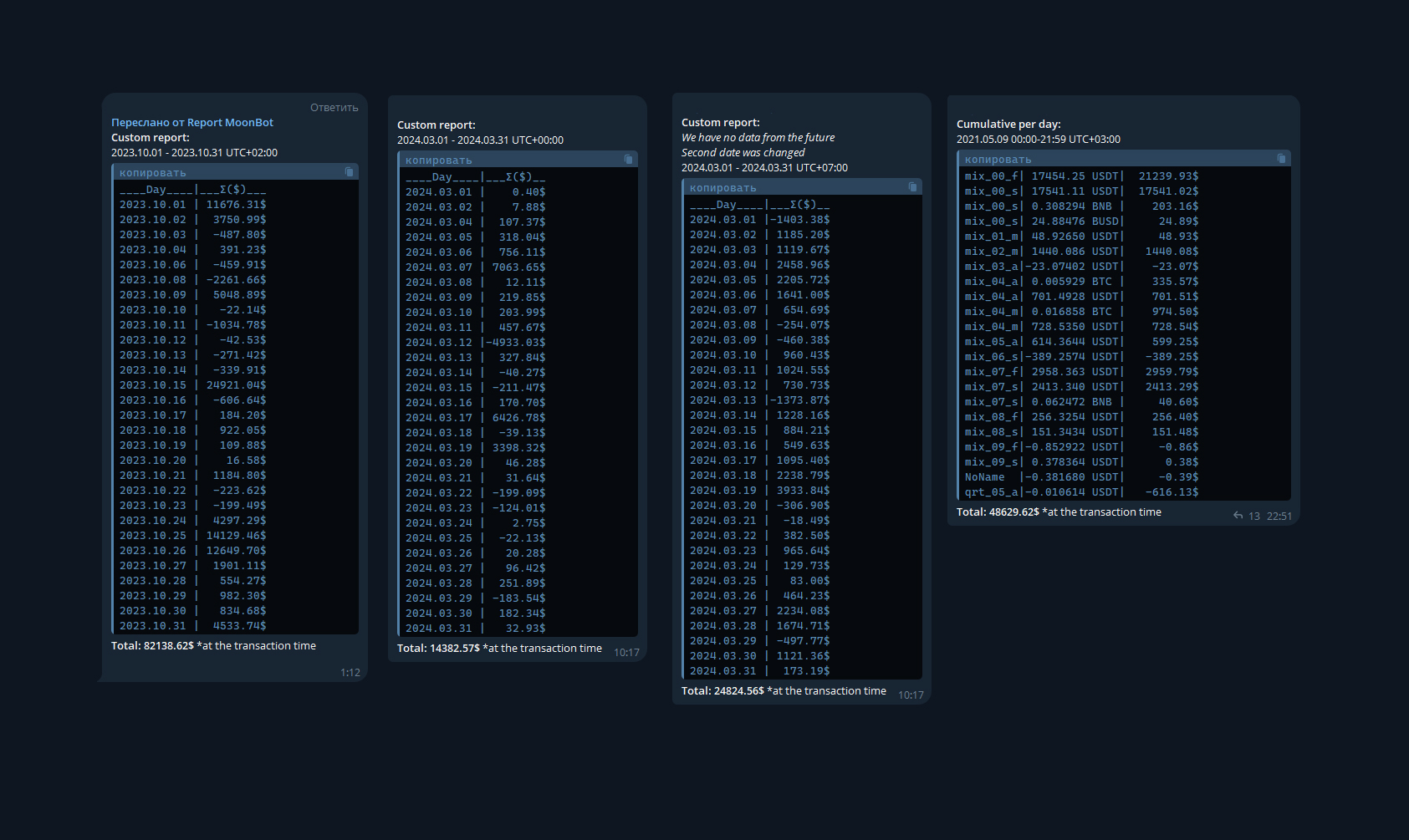Click the mix\_00\_f row showing 21239.93$
The height and width of the screenshot is (840, 1409).
pos(1081,176)
